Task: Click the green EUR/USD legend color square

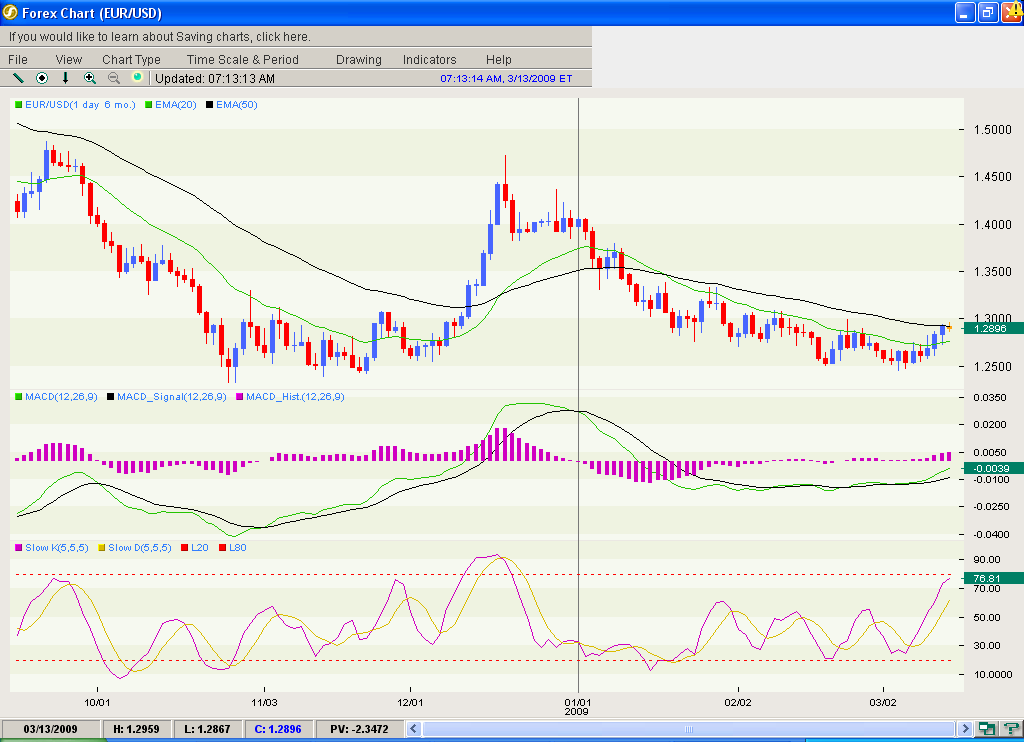Action: [x=18, y=105]
